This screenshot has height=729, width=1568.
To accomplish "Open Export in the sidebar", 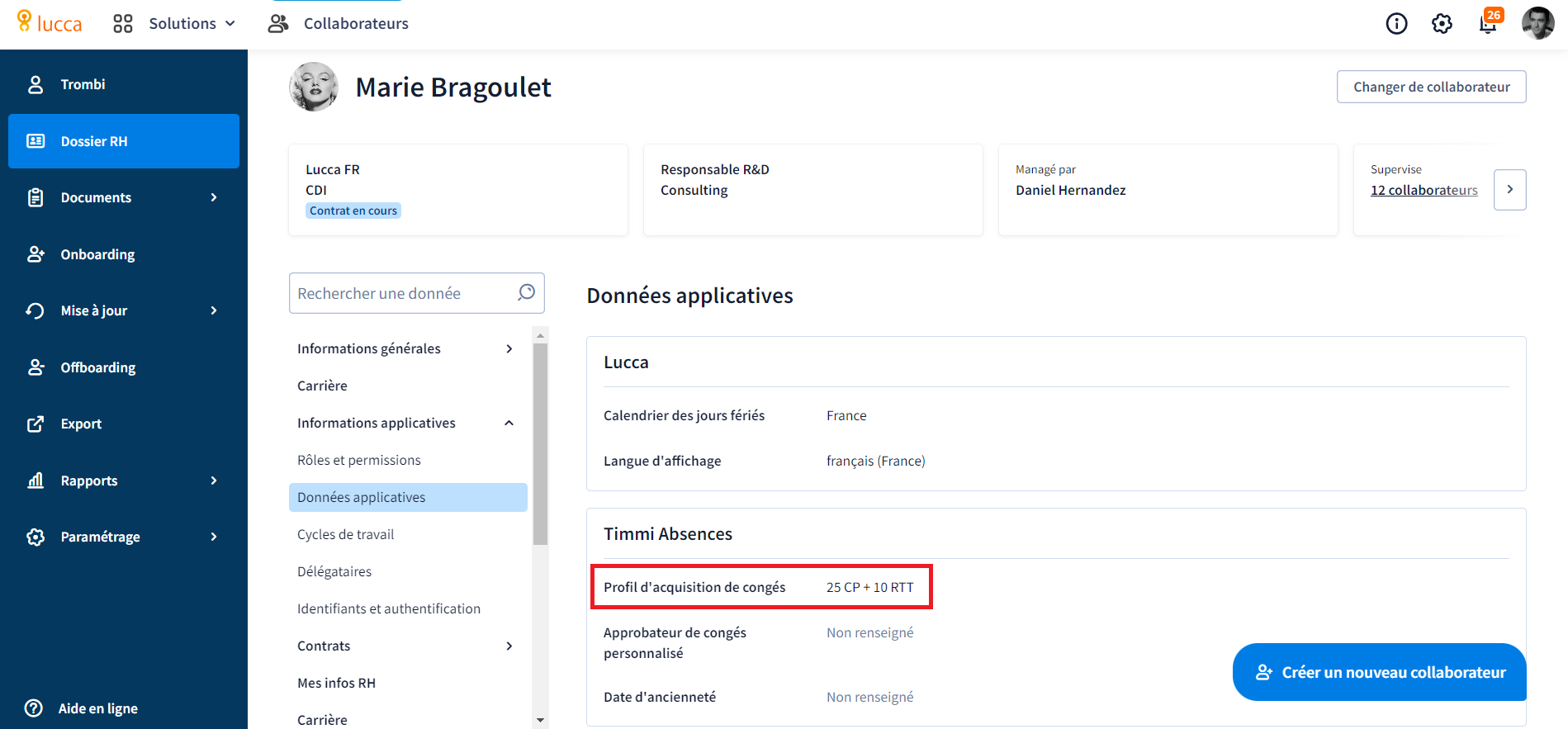I will (x=124, y=424).
